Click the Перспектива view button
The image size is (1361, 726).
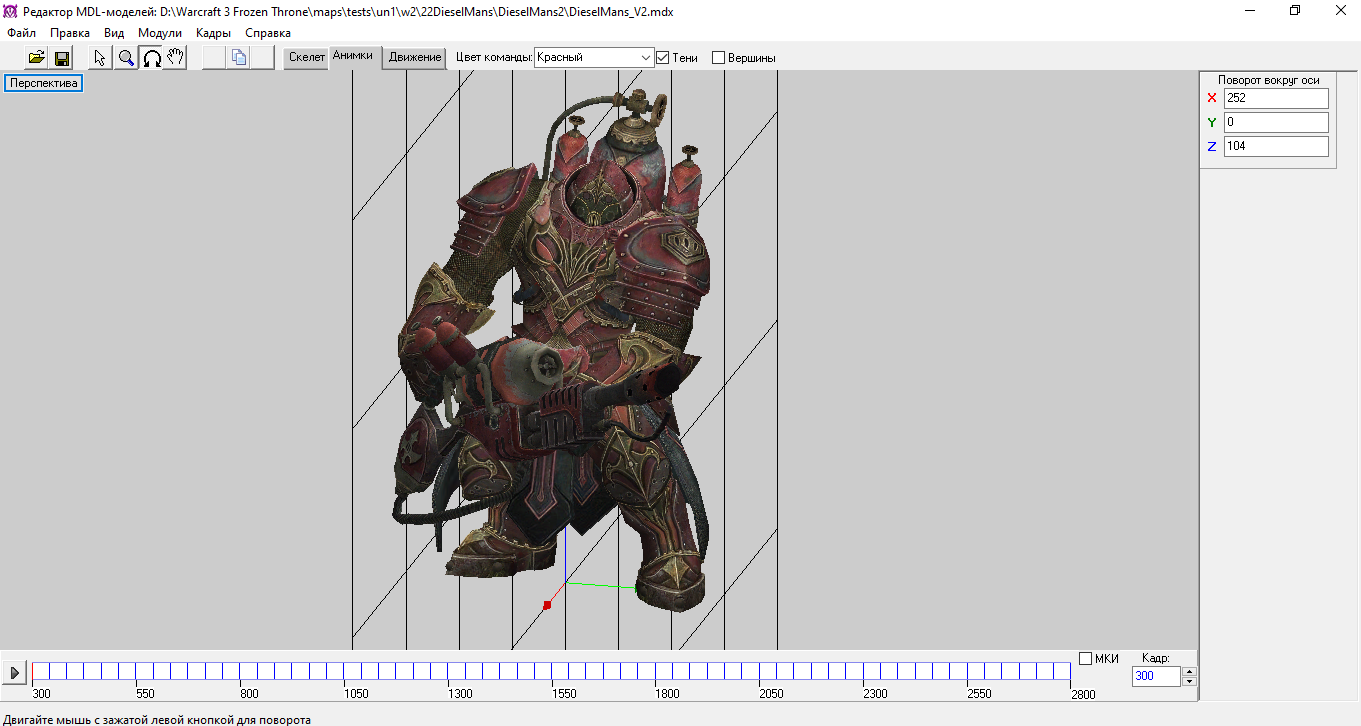[x=43, y=83]
